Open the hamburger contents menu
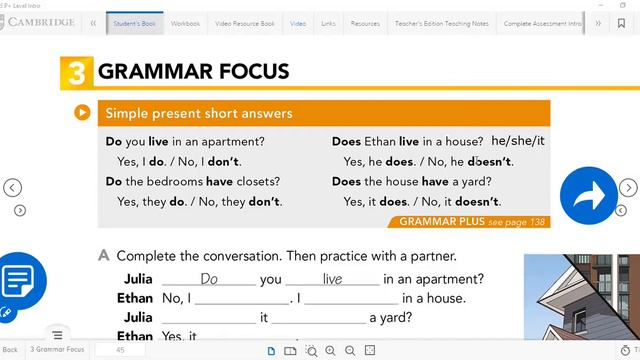640x360 pixels. pyautogui.click(x=58, y=336)
